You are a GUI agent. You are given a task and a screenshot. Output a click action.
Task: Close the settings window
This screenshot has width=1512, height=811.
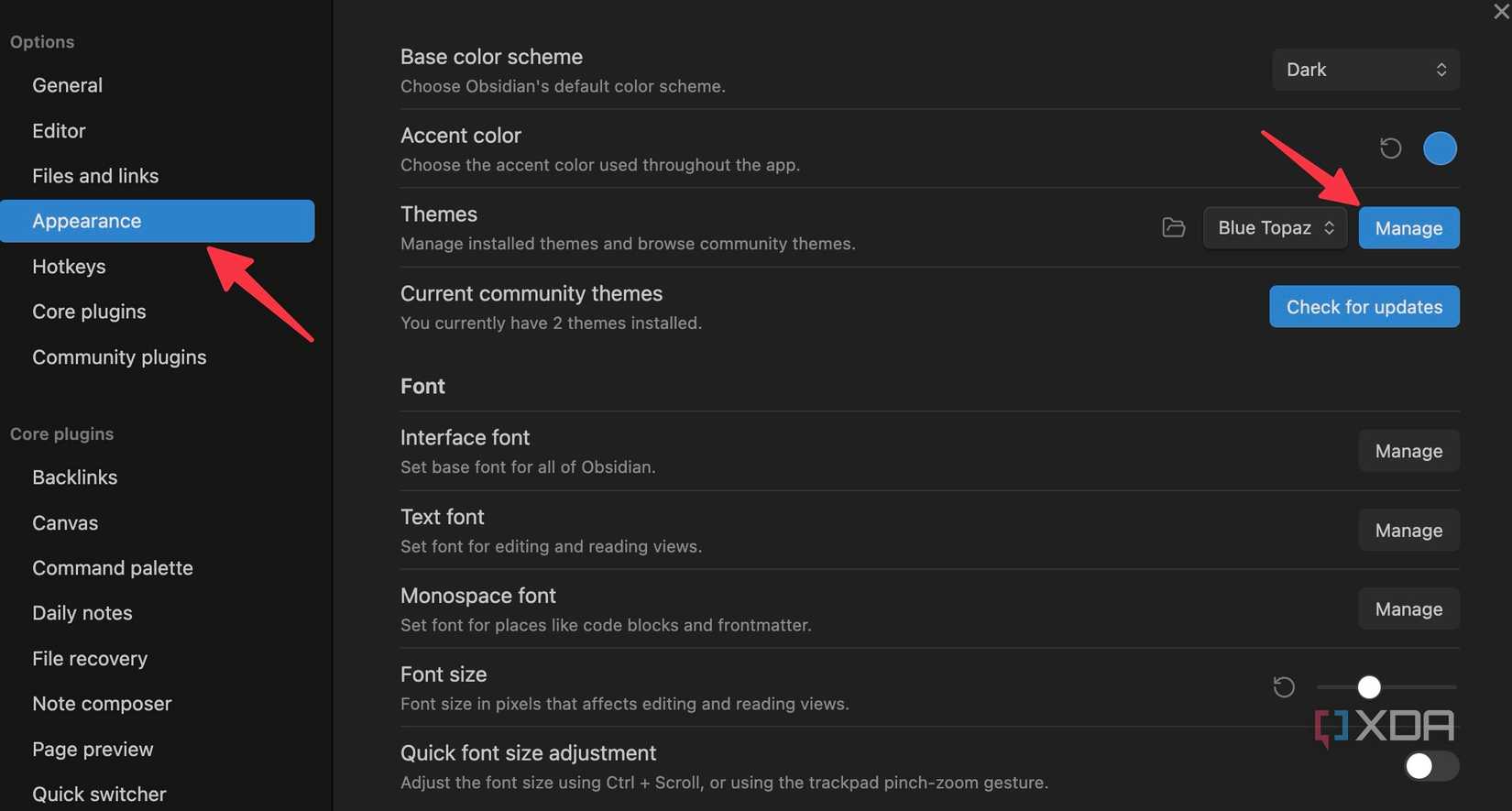pyautogui.click(x=1501, y=12)
